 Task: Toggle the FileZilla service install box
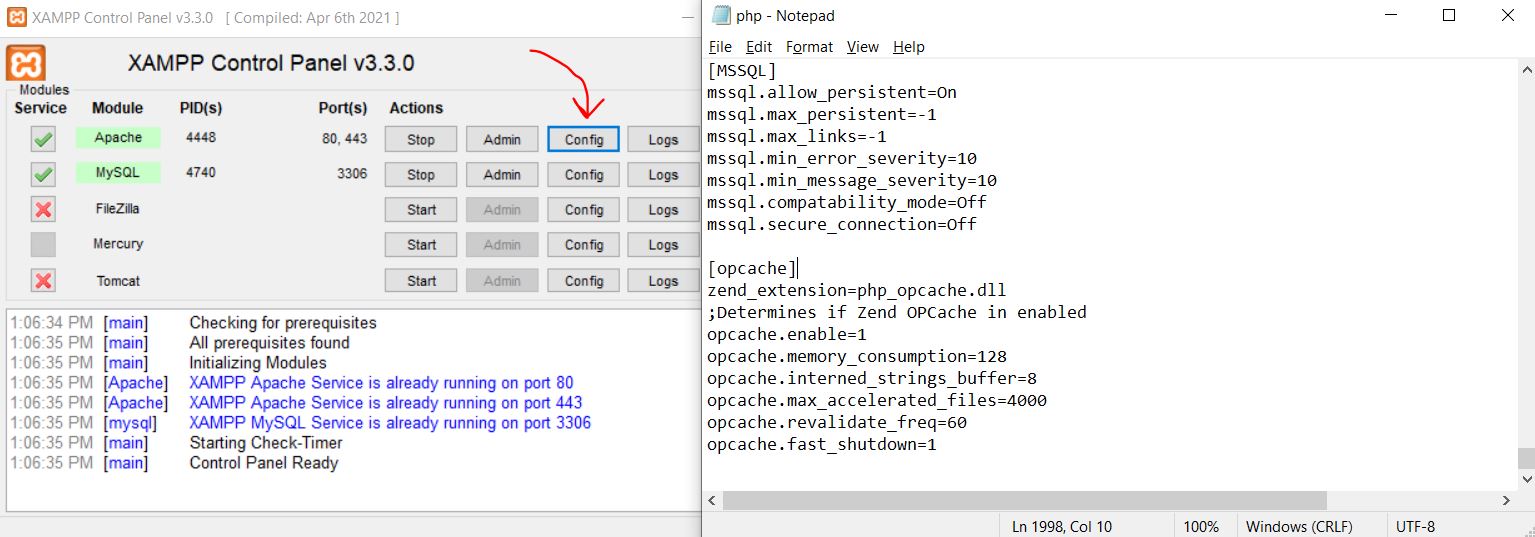coord(43,209)
